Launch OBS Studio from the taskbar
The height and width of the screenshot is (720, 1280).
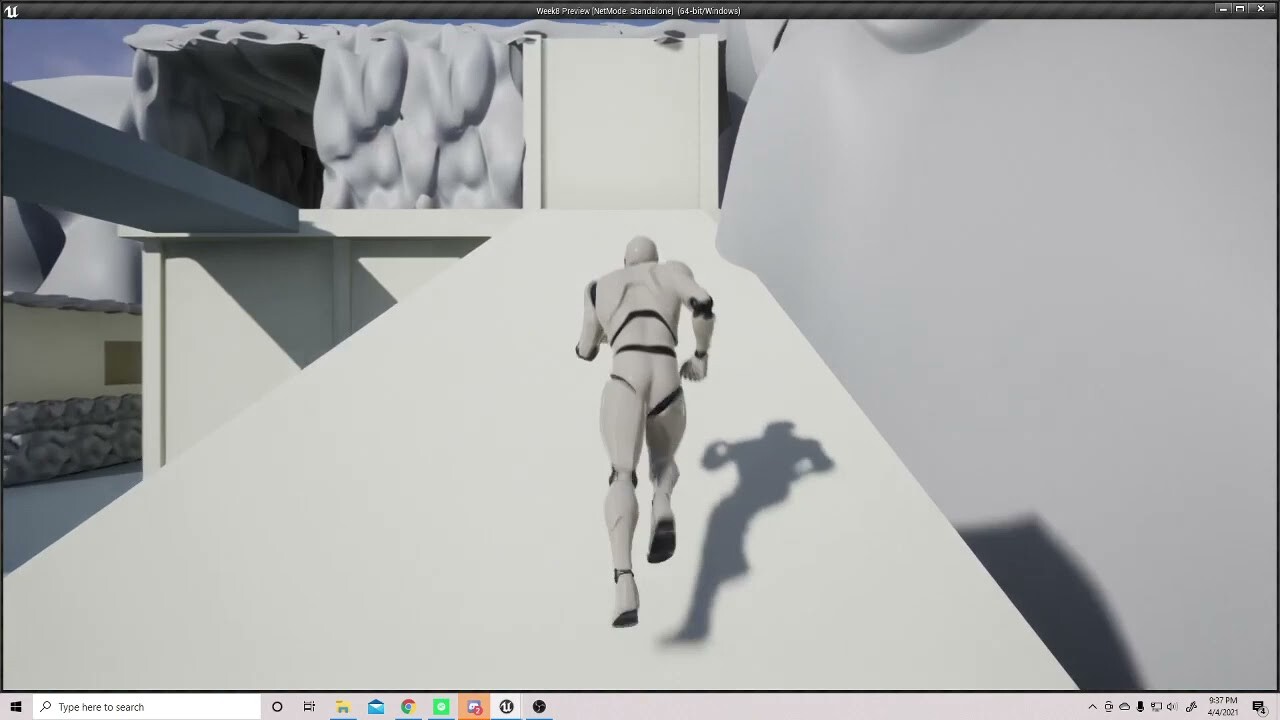[539, 707]
